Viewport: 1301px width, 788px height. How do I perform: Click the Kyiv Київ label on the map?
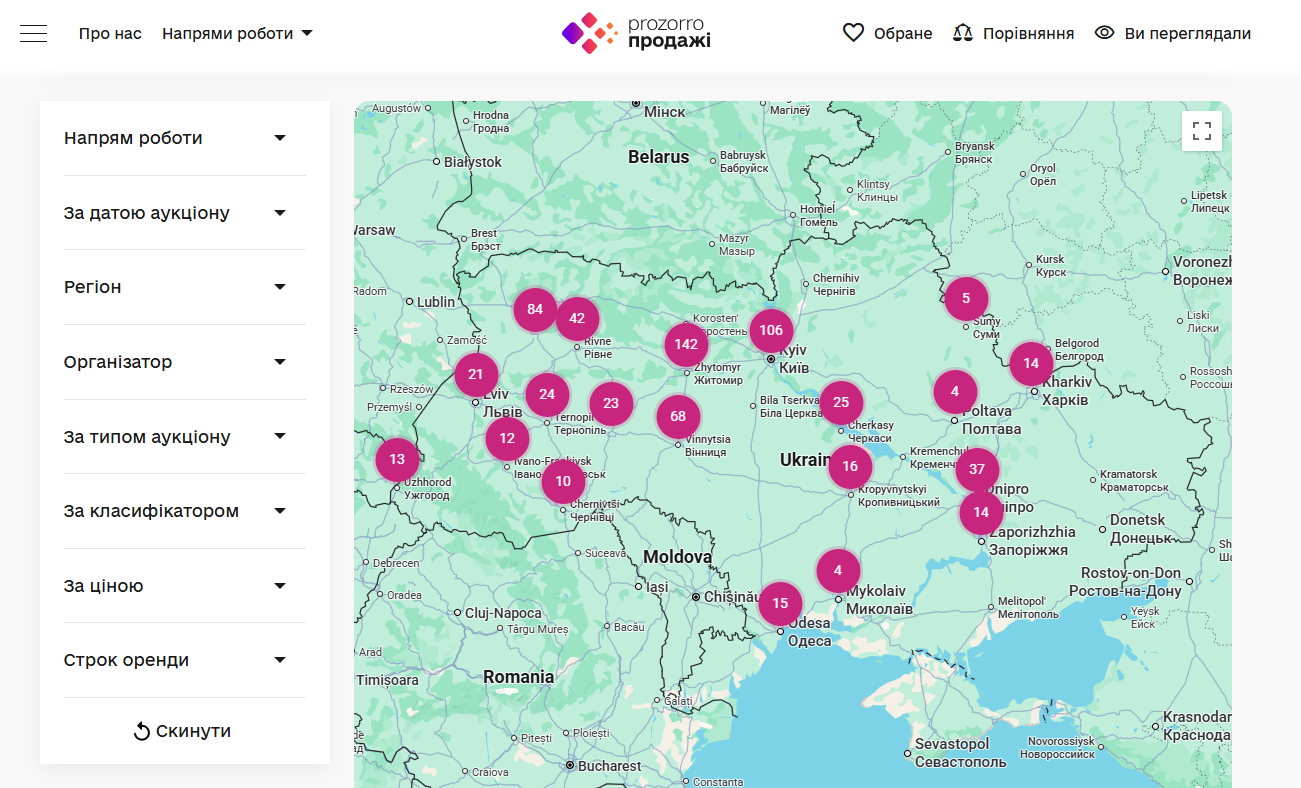click(x=793, y=360)
